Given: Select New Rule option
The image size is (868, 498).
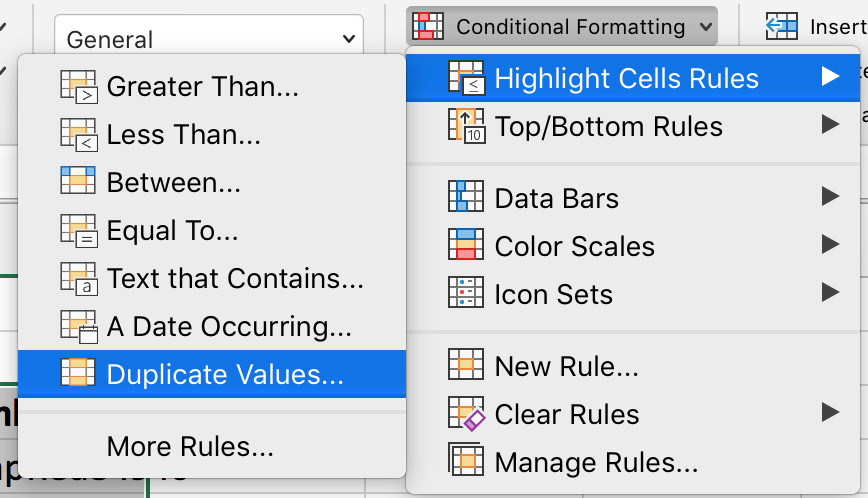Looking at the screenshot, I should (x=566, y=366).
